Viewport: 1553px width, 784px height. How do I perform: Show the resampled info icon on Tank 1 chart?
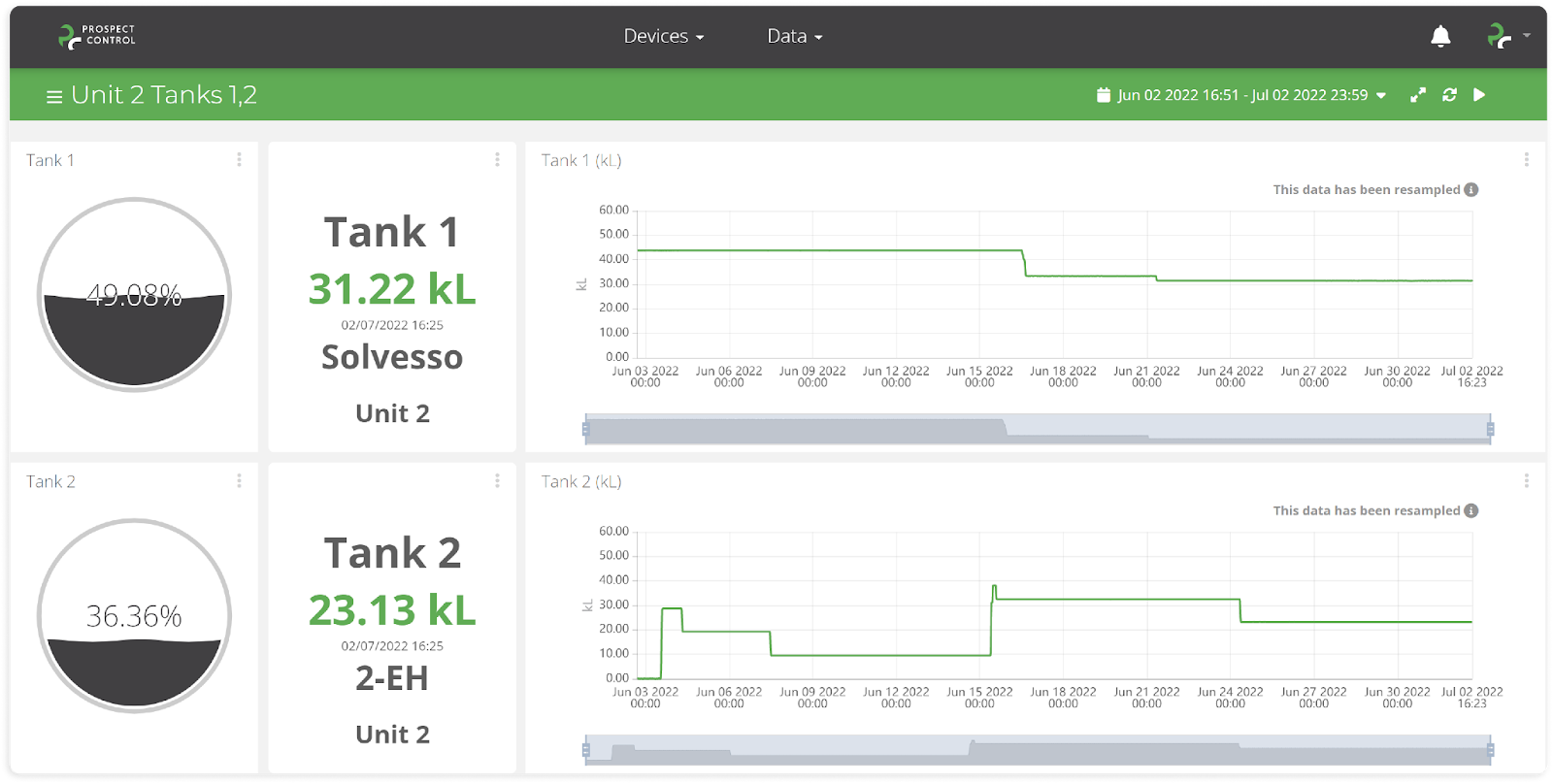1471,190
